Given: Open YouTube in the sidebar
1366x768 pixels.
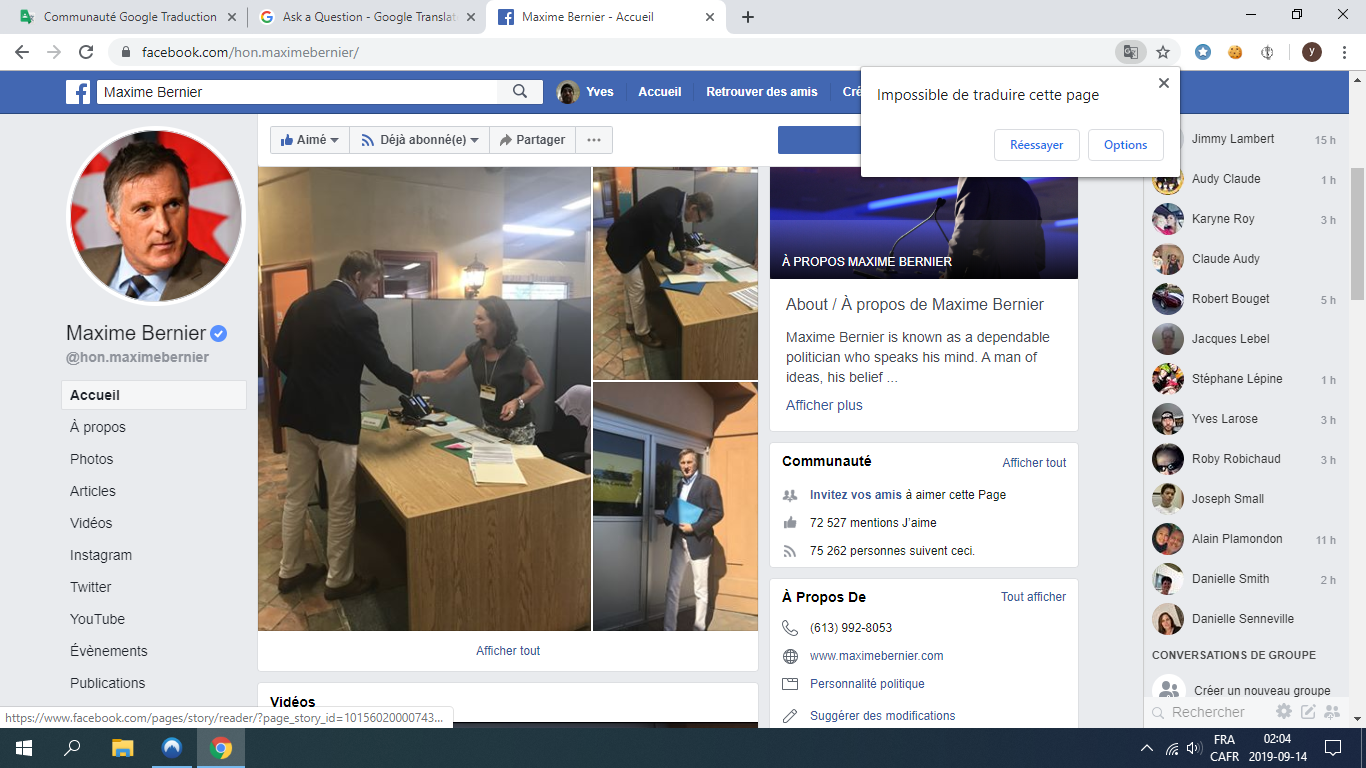Looking at the screenshot, I should click(98, 619).
